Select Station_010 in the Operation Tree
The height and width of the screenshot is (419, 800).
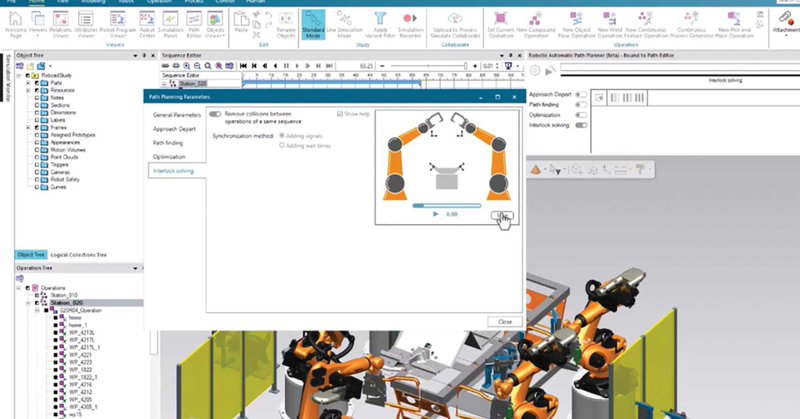64,295
